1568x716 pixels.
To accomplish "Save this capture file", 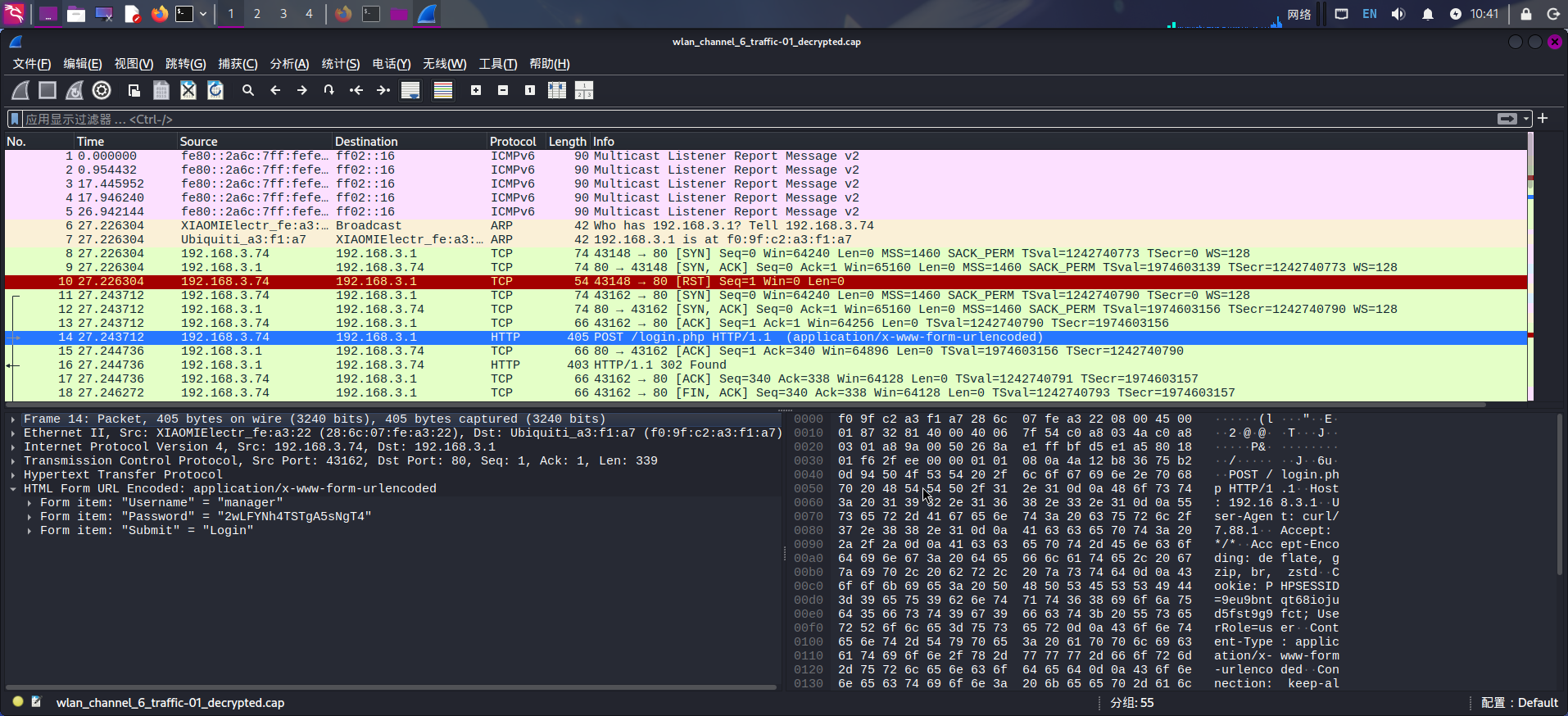I will click(161, 90).
